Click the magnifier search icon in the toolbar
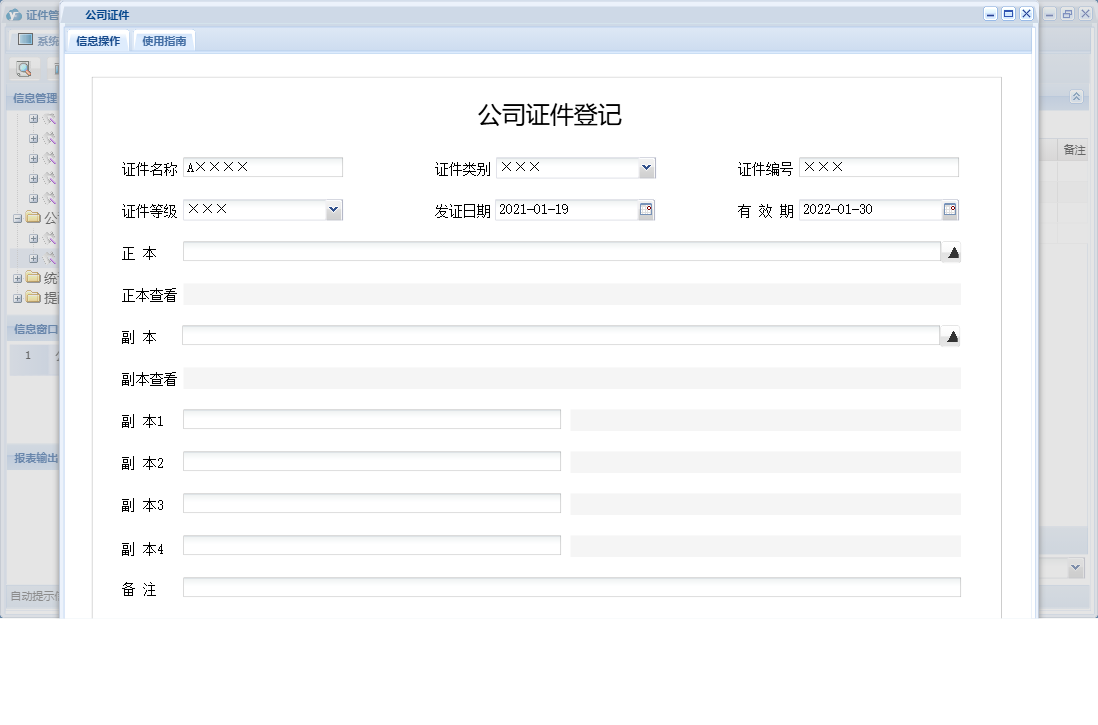 [x=23, y=68]
